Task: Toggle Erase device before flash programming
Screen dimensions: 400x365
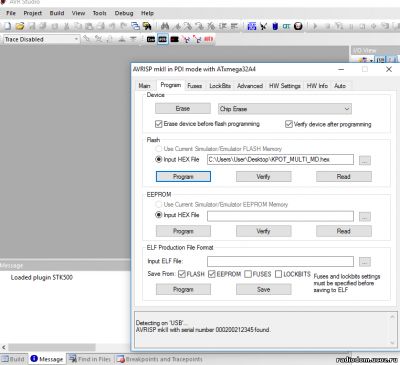Action: pyautogui.click(x=159, y=124)
